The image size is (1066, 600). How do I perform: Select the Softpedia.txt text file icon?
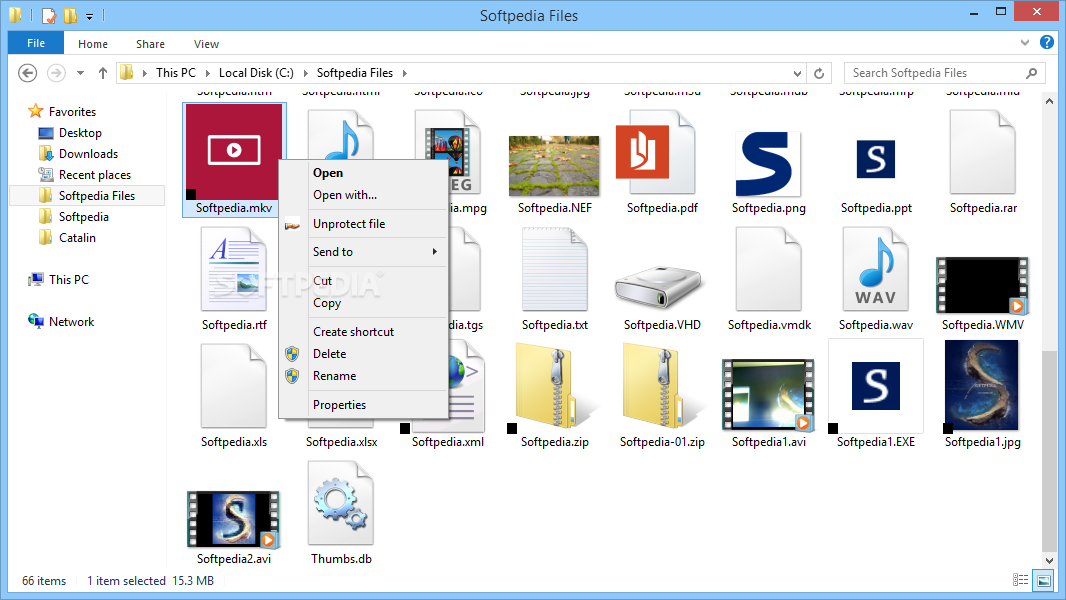[555, 270]
